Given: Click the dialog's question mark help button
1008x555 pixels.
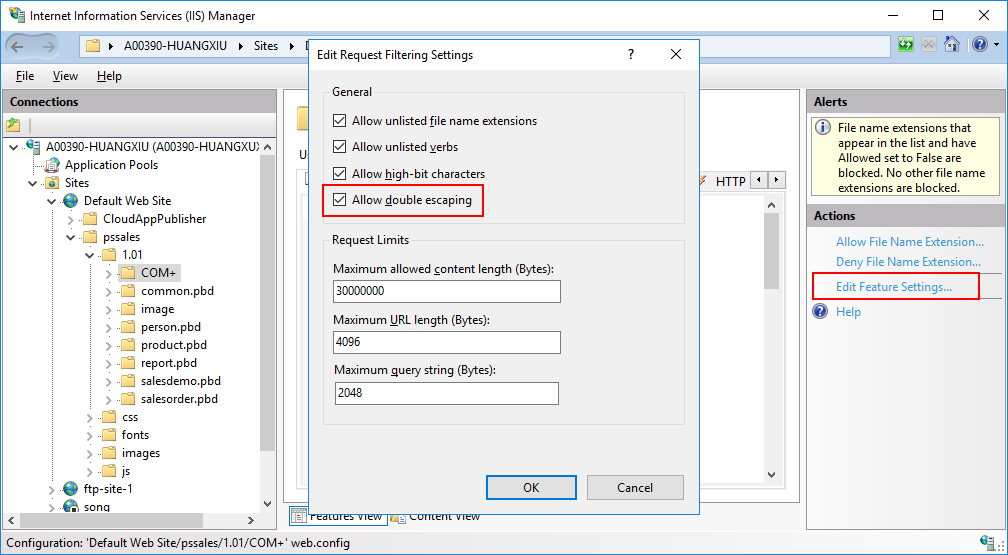Looking at the screenshot, I should pos(631,55).
